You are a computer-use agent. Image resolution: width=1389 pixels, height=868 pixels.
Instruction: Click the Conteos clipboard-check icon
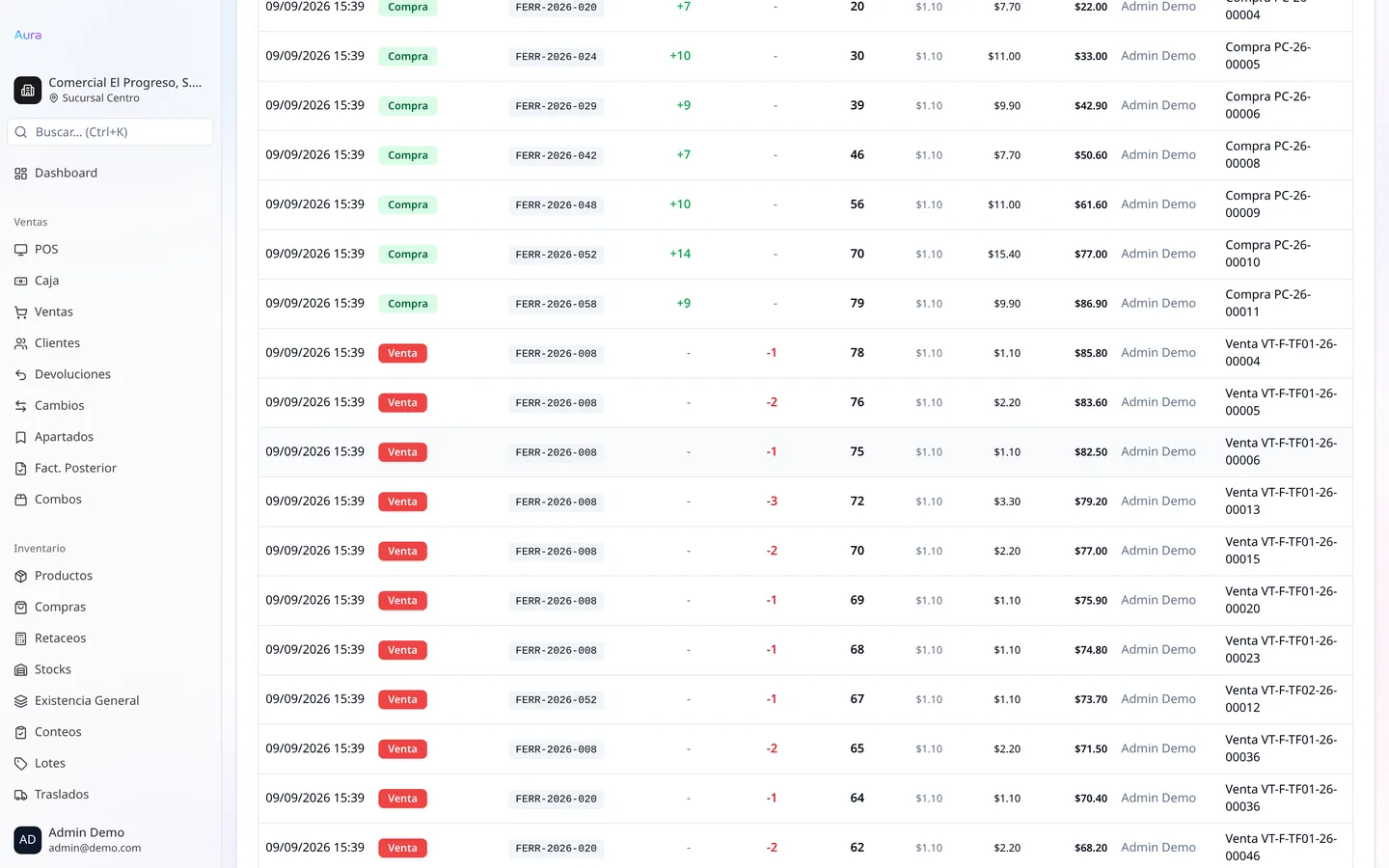pos(21,732)
